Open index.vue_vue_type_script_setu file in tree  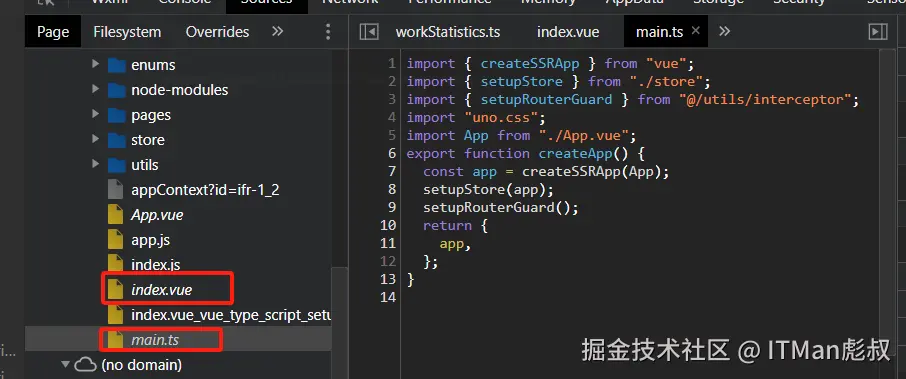click(231, 315)
